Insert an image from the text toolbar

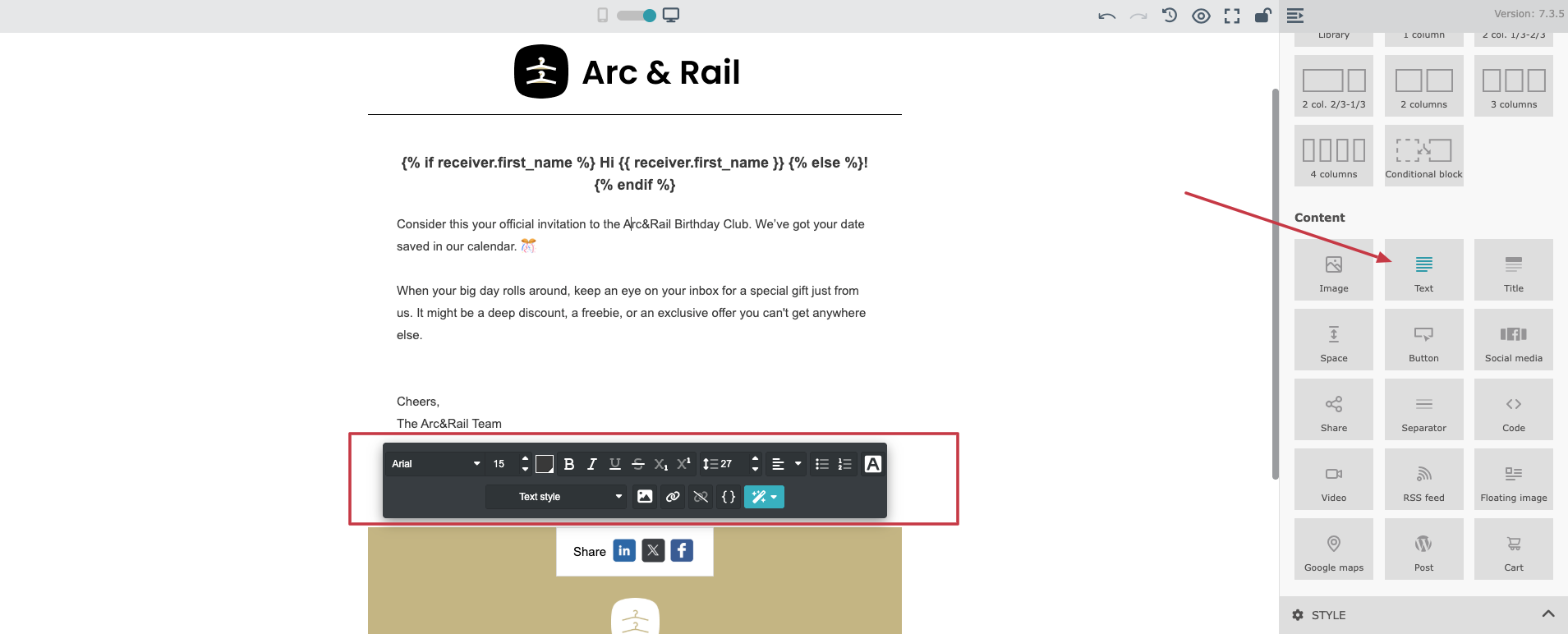(x=645, y=497)
